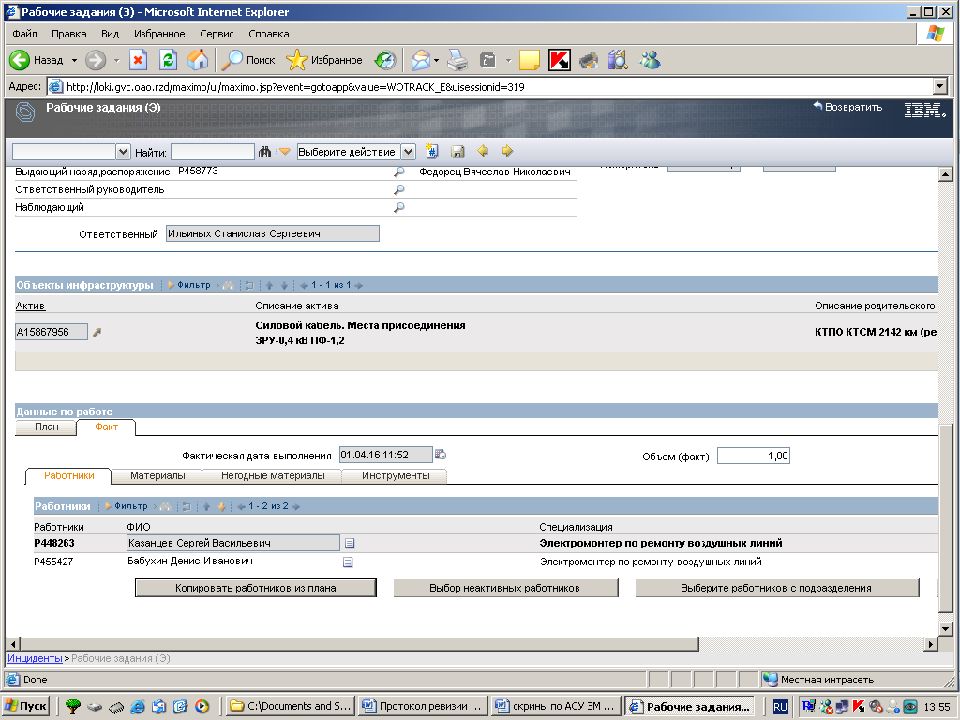Click the Объем (факт) input field

(x=753, y=456)
